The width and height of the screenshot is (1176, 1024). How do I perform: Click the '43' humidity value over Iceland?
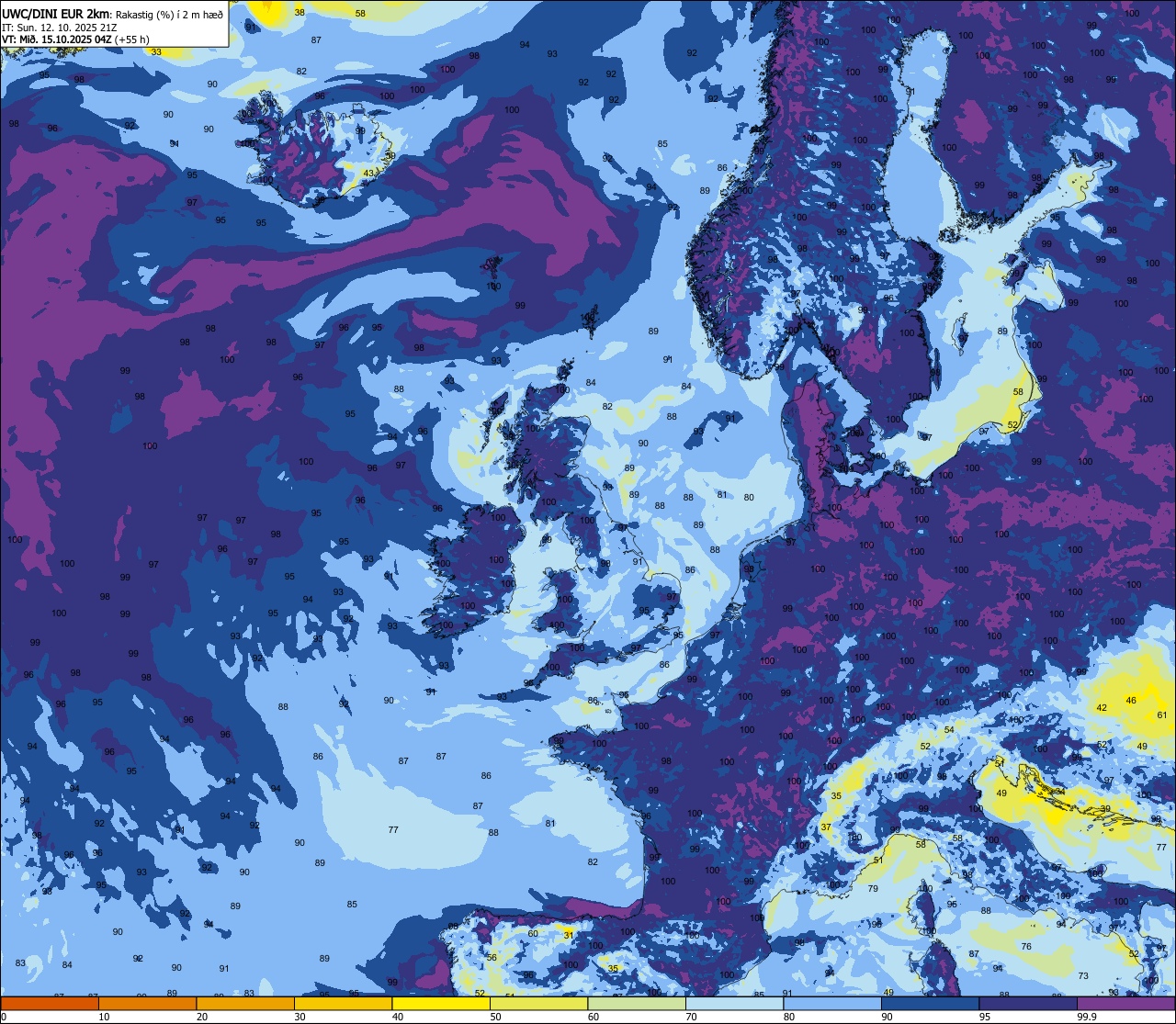[368, 174]
